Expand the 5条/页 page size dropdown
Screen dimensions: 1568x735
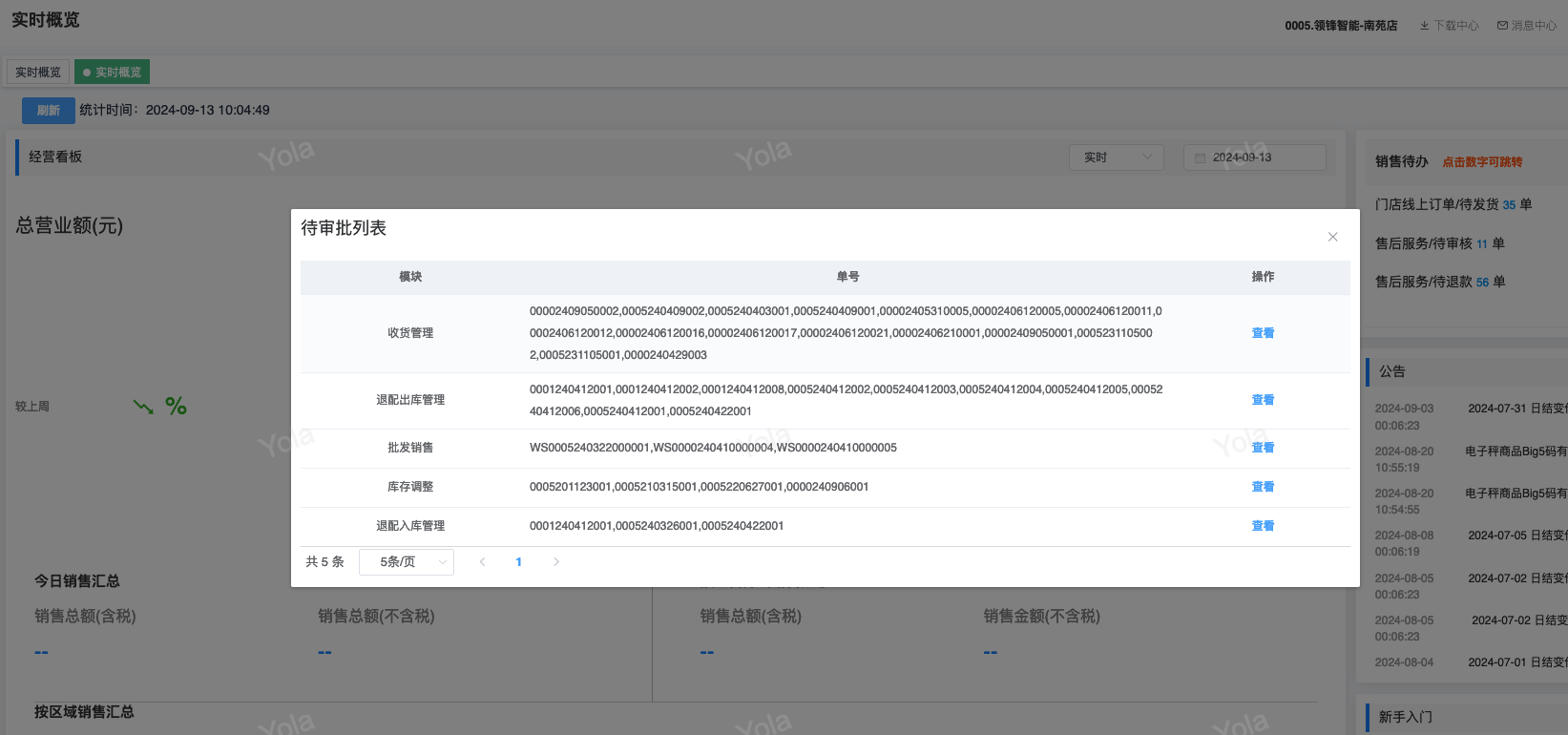[x=407, y=562]
